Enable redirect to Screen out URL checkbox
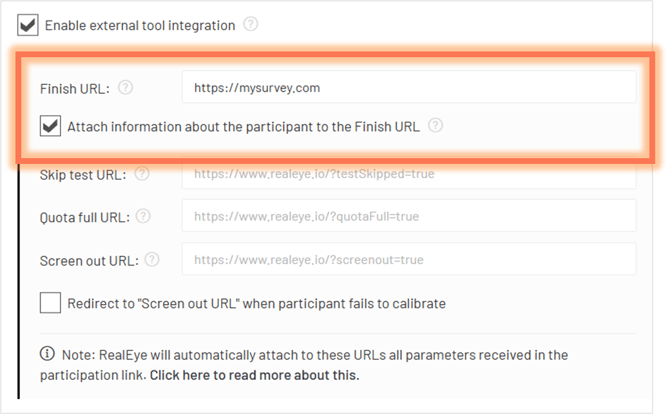670x414 pixels. (x=50, y=303)
